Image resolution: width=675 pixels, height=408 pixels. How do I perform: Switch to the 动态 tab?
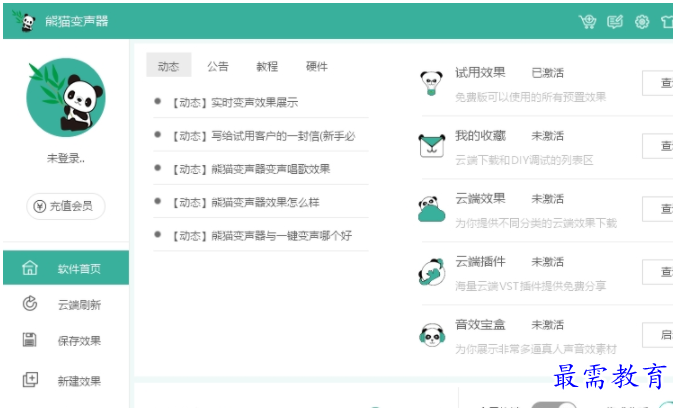pyautogui.click(x=168, y=65)
